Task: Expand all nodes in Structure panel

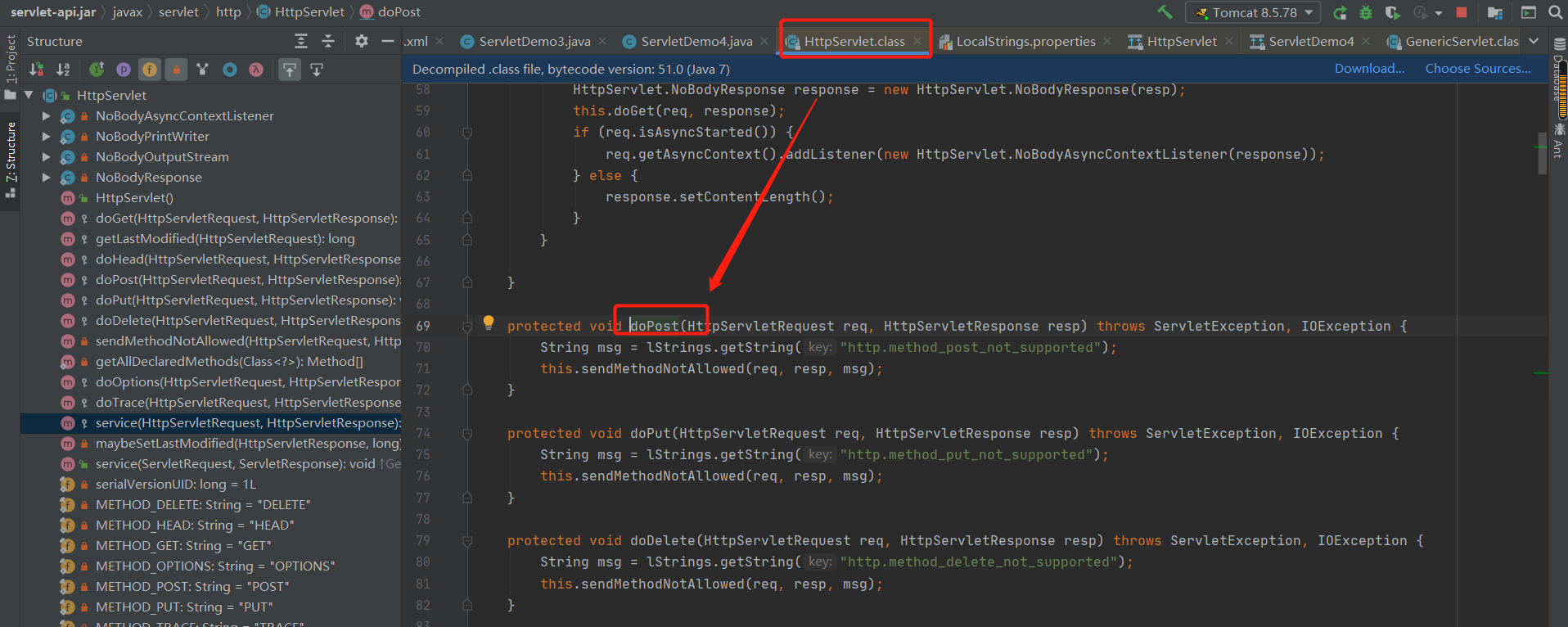Action: [301, 41]
